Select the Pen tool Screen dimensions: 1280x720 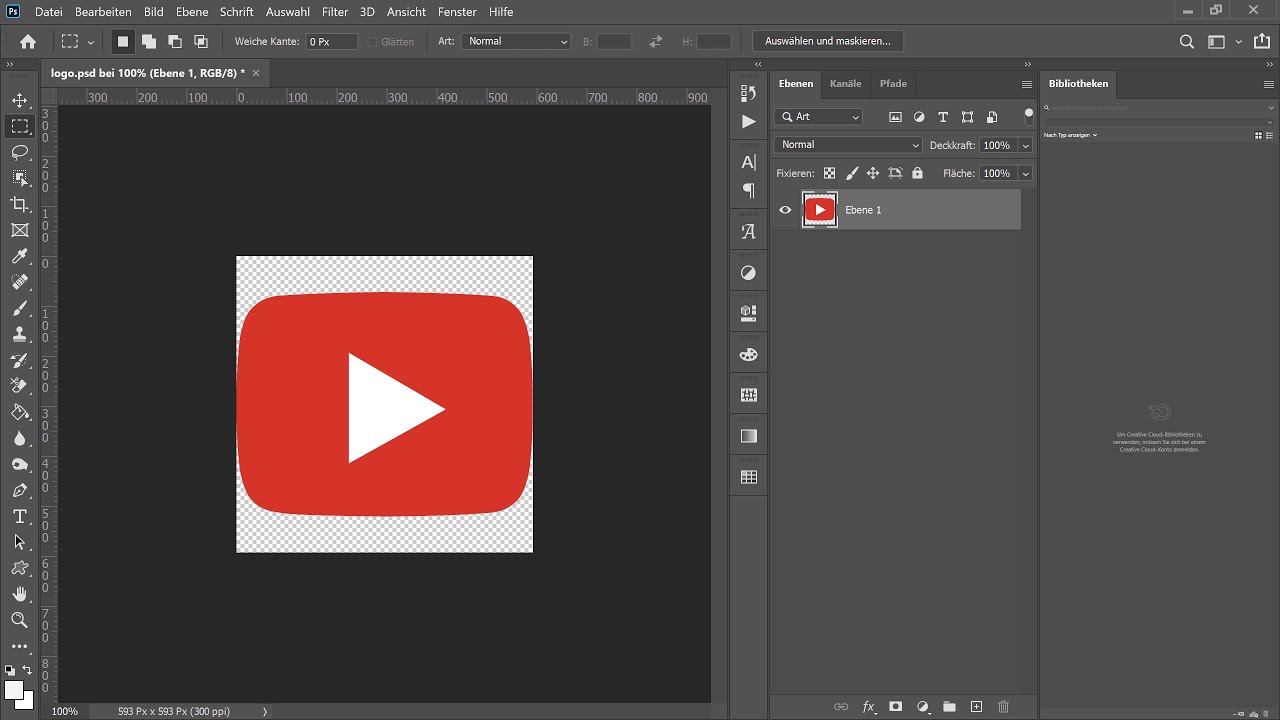tap(19, 490)
